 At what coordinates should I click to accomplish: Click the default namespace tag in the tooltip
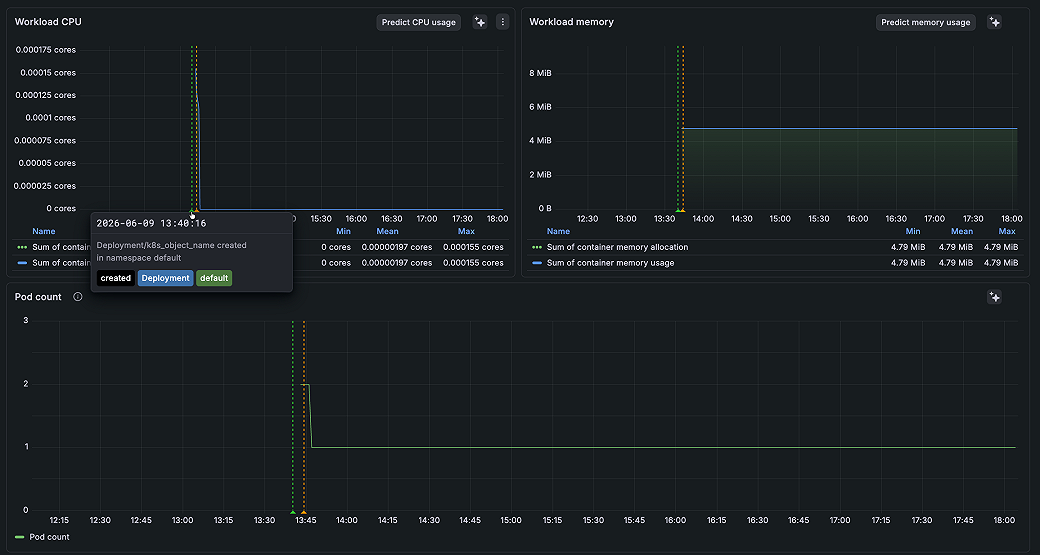214,278
